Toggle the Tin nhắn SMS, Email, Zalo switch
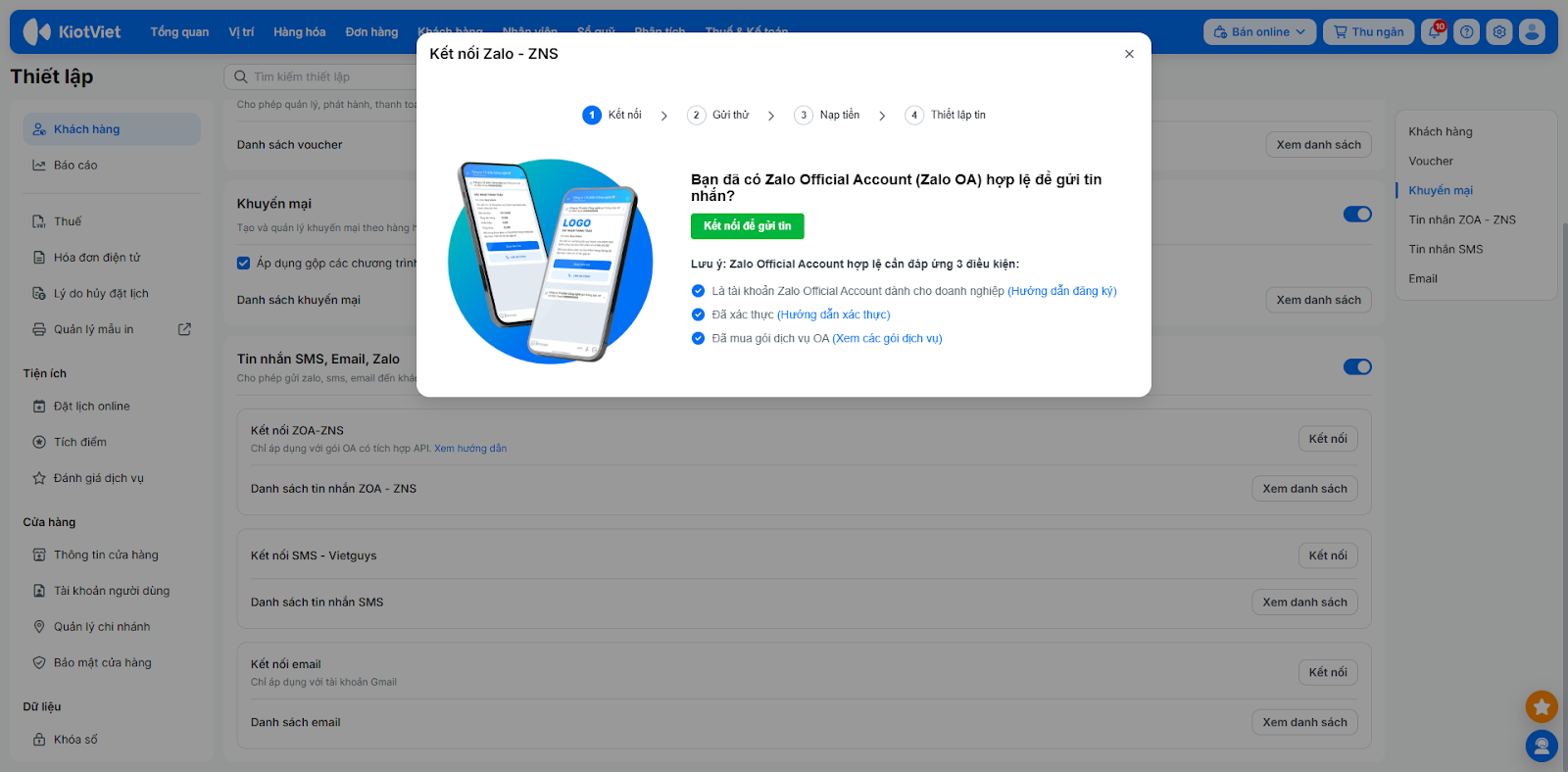Viewport: 1568px width, 772px height. click(1357, 366)
